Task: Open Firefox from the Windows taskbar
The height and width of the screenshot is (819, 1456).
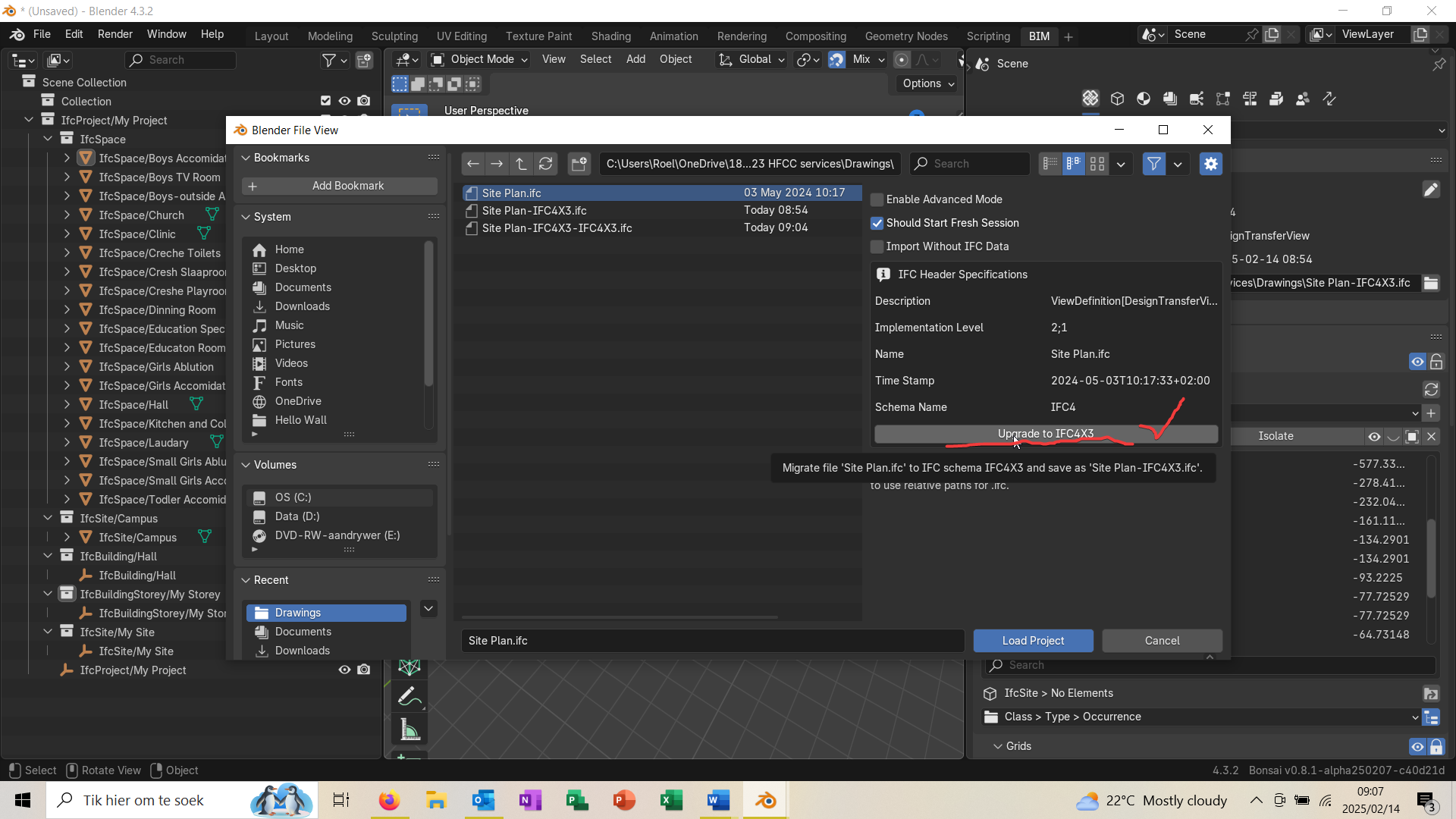Action: (x=389, y=800)
